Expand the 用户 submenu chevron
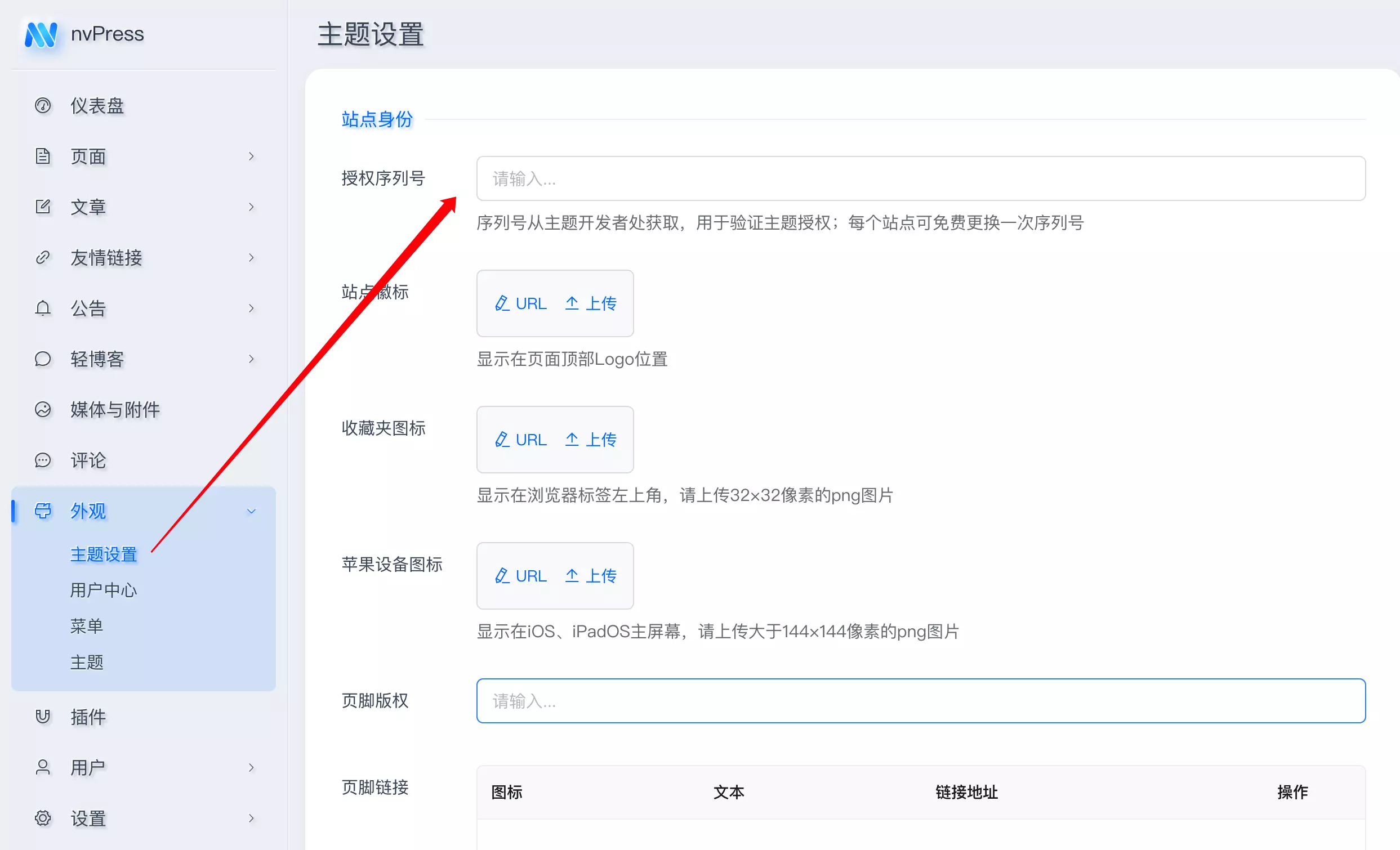 (x=251, y=768)
